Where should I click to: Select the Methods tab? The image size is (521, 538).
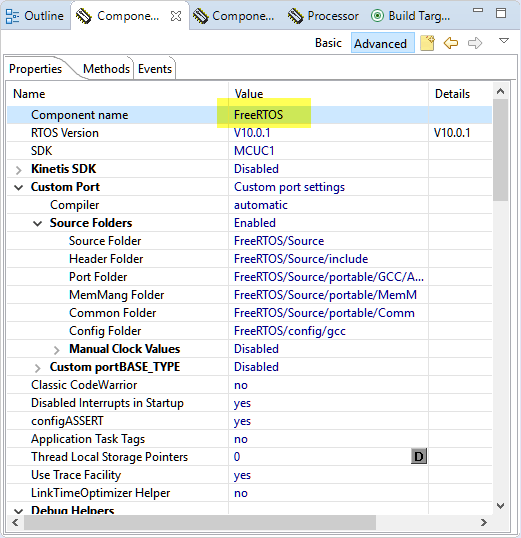[106, 69]
